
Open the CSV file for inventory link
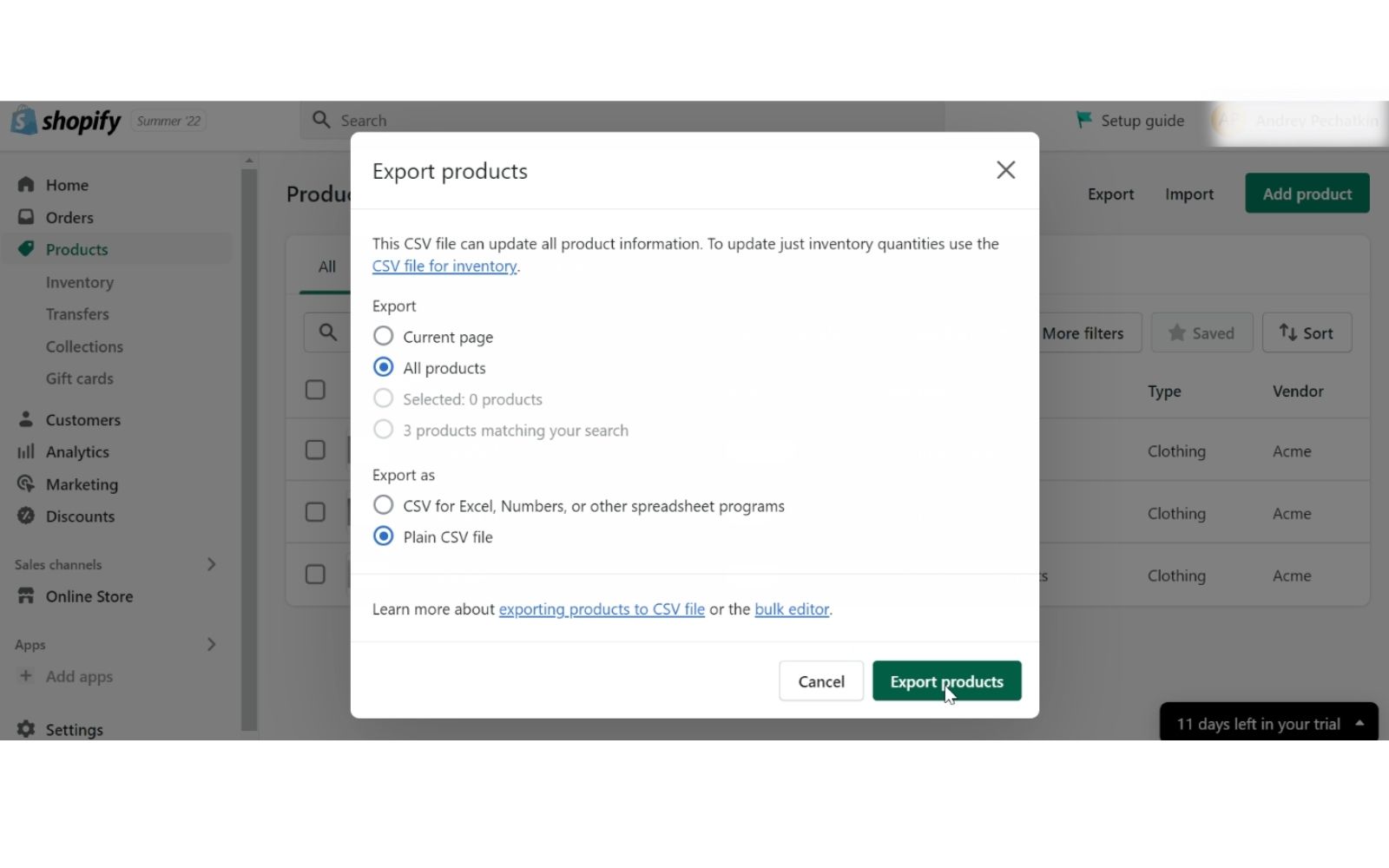444,266
